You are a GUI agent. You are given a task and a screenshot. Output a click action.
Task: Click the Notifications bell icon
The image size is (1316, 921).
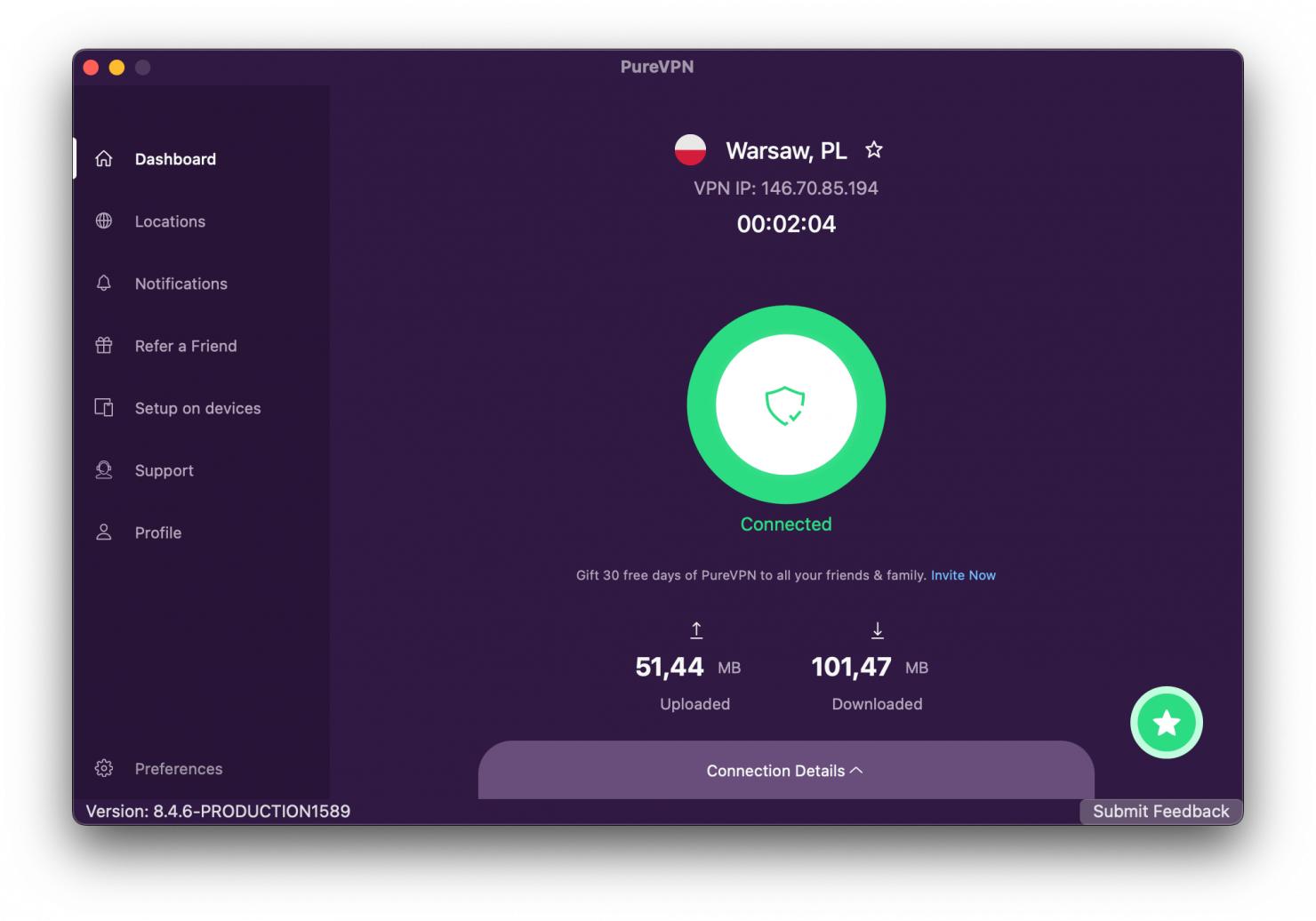104,283
